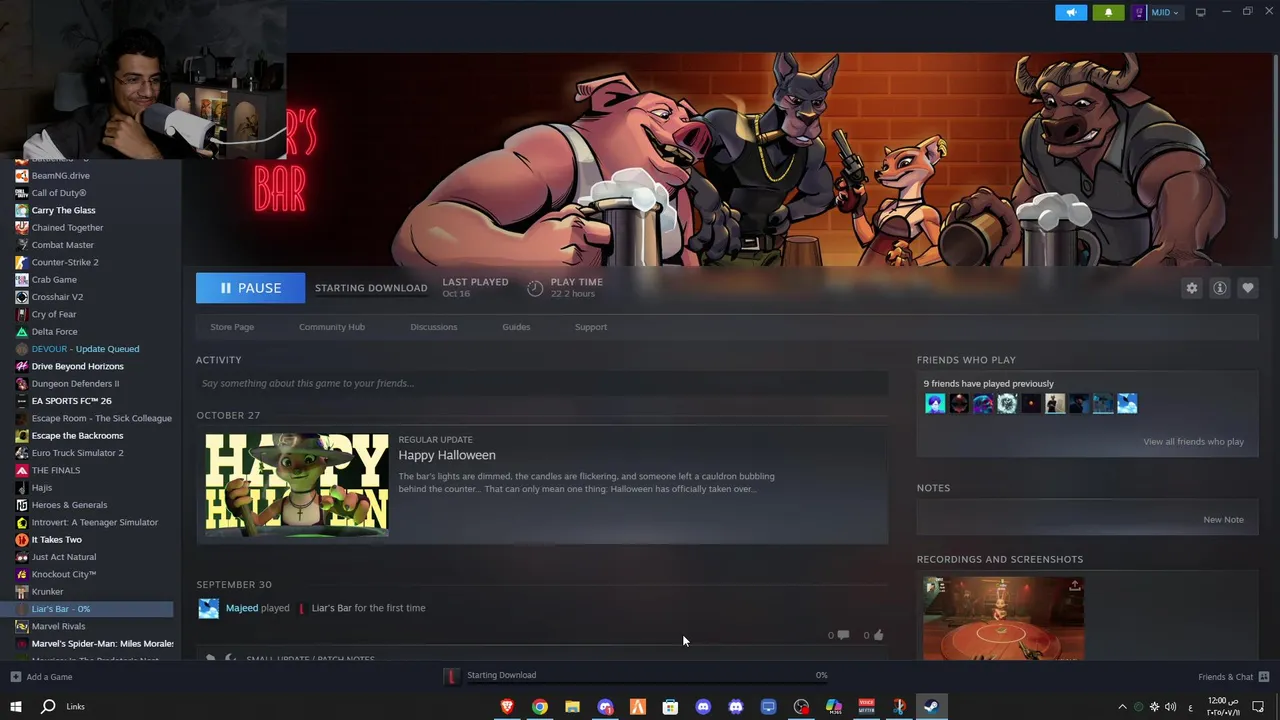Click Combat Master game icon

(x=22, y=245)
